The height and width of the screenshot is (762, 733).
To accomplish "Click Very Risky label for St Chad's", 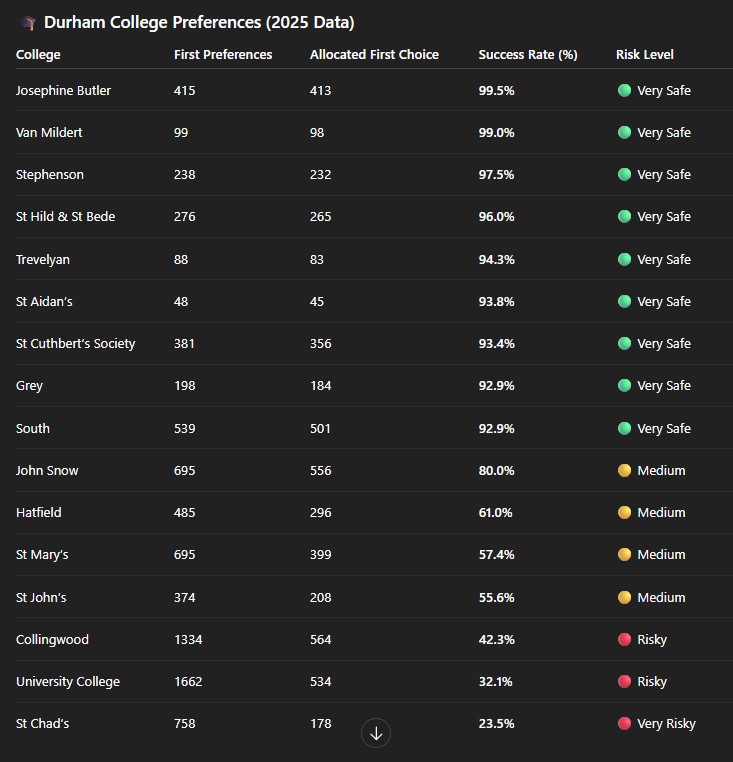I will (x=666, y=724).
